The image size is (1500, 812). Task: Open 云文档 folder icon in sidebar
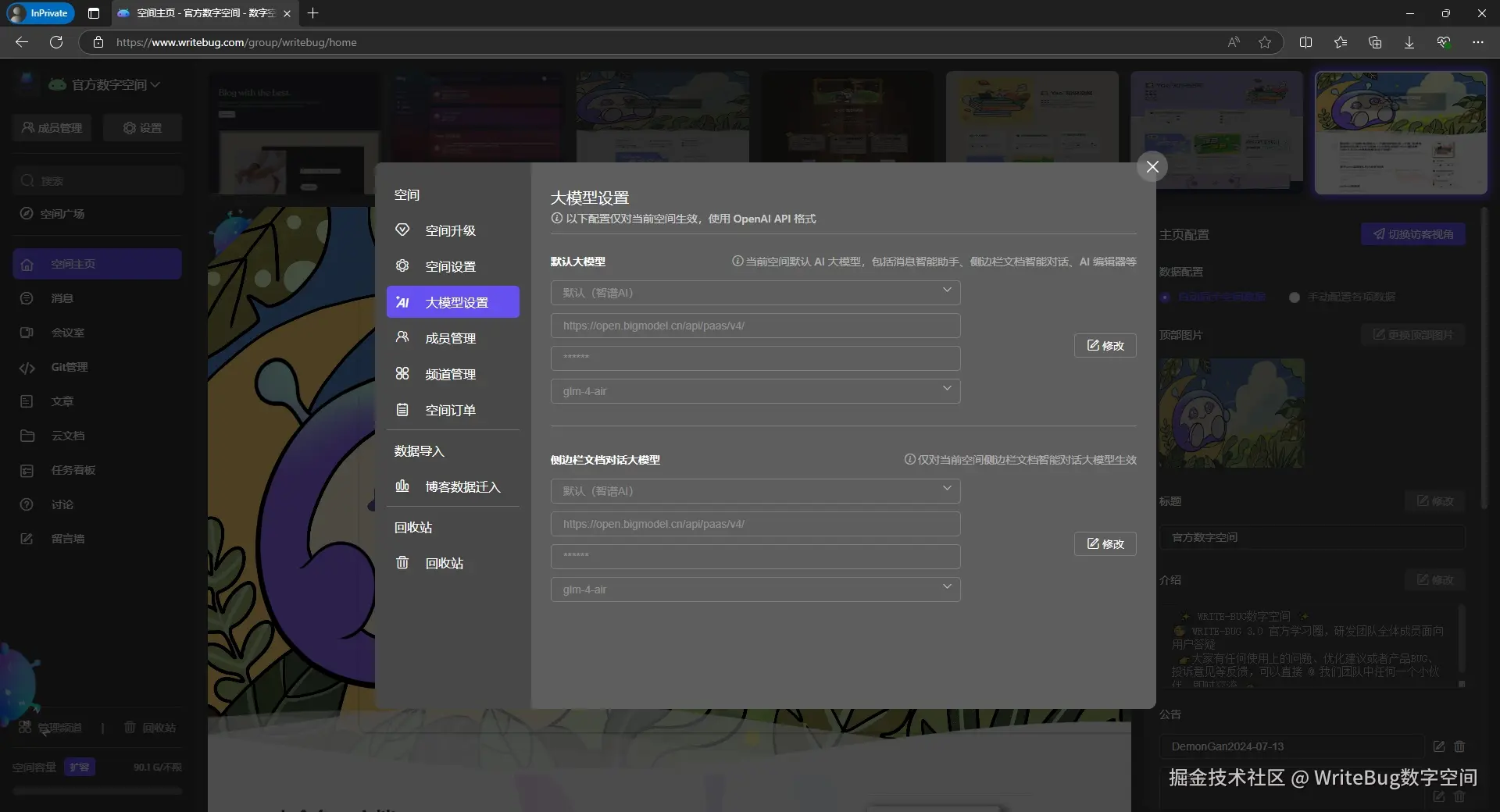(x=27, y=436)
